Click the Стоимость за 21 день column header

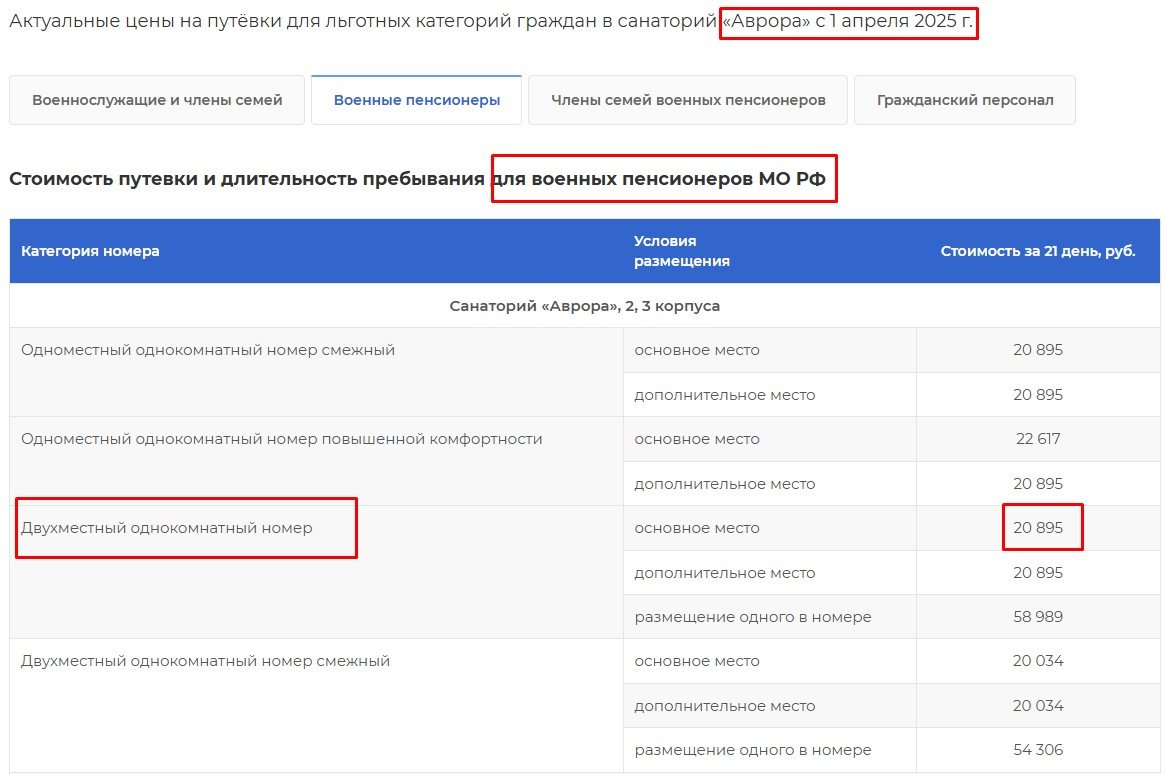pos(1037,251)
